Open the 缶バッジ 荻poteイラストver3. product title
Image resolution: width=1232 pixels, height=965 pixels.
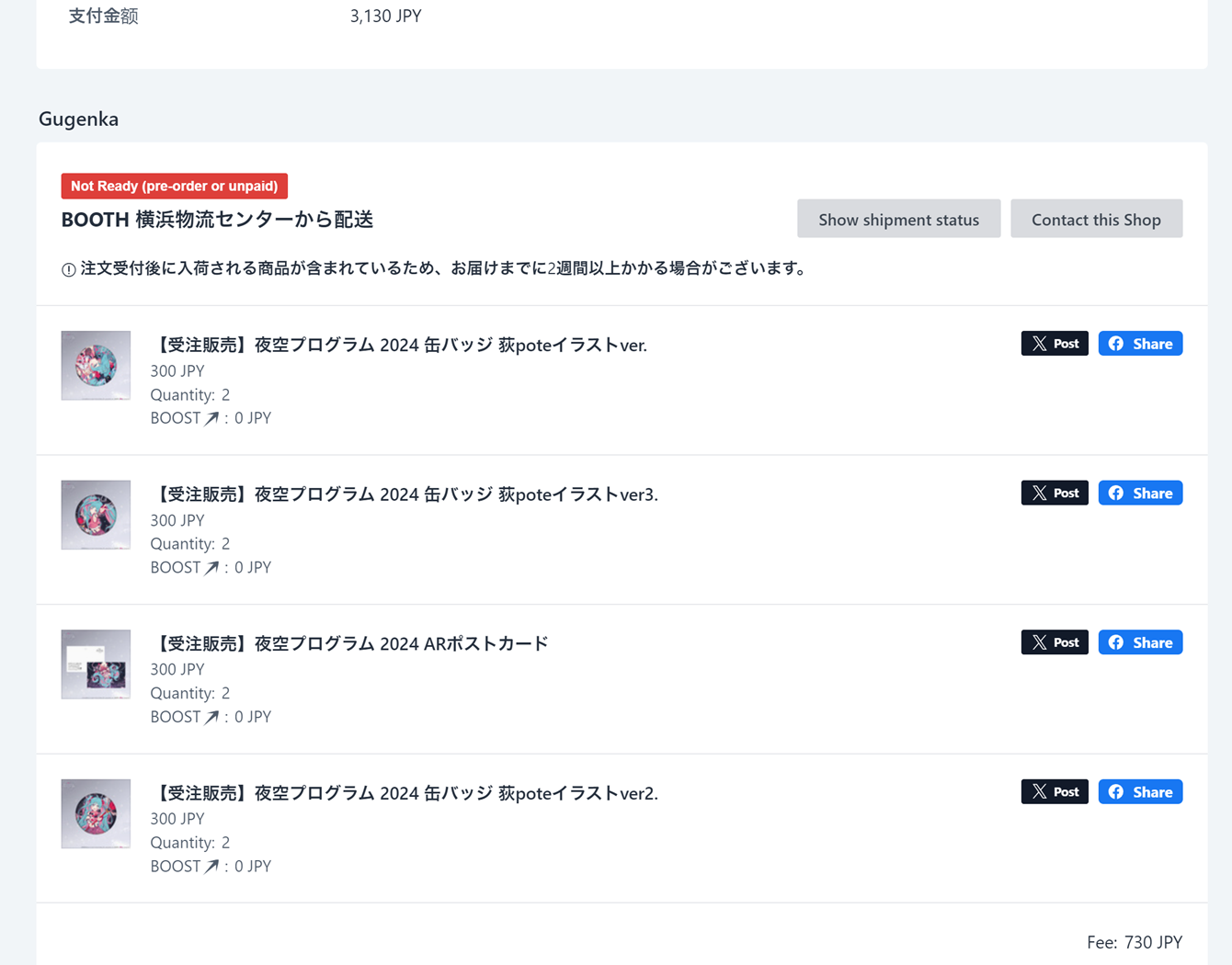pyautogui.click(x=404, y=494)
